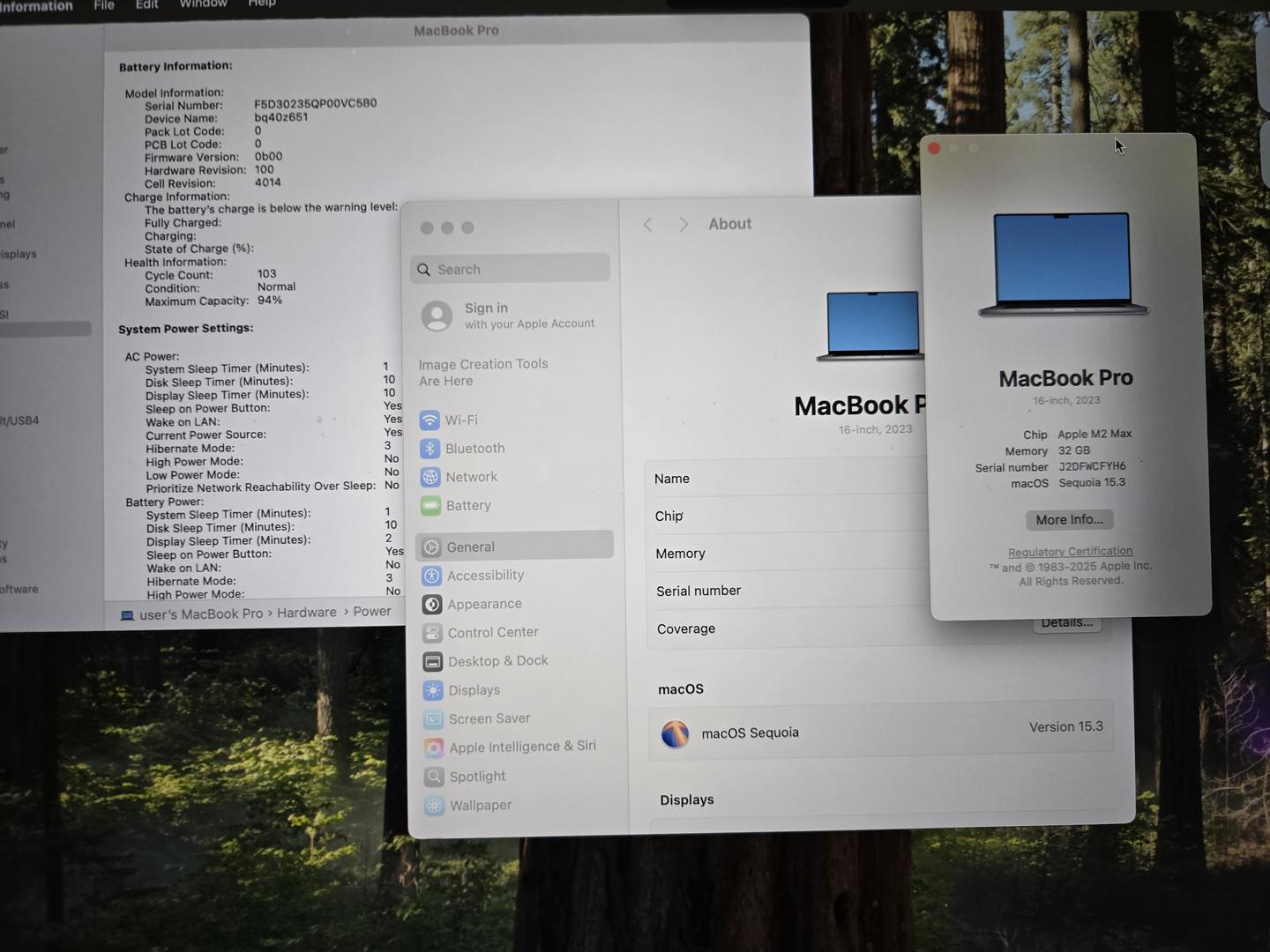
Task: Open Wallpaper settings
Action: pos(480,806)
